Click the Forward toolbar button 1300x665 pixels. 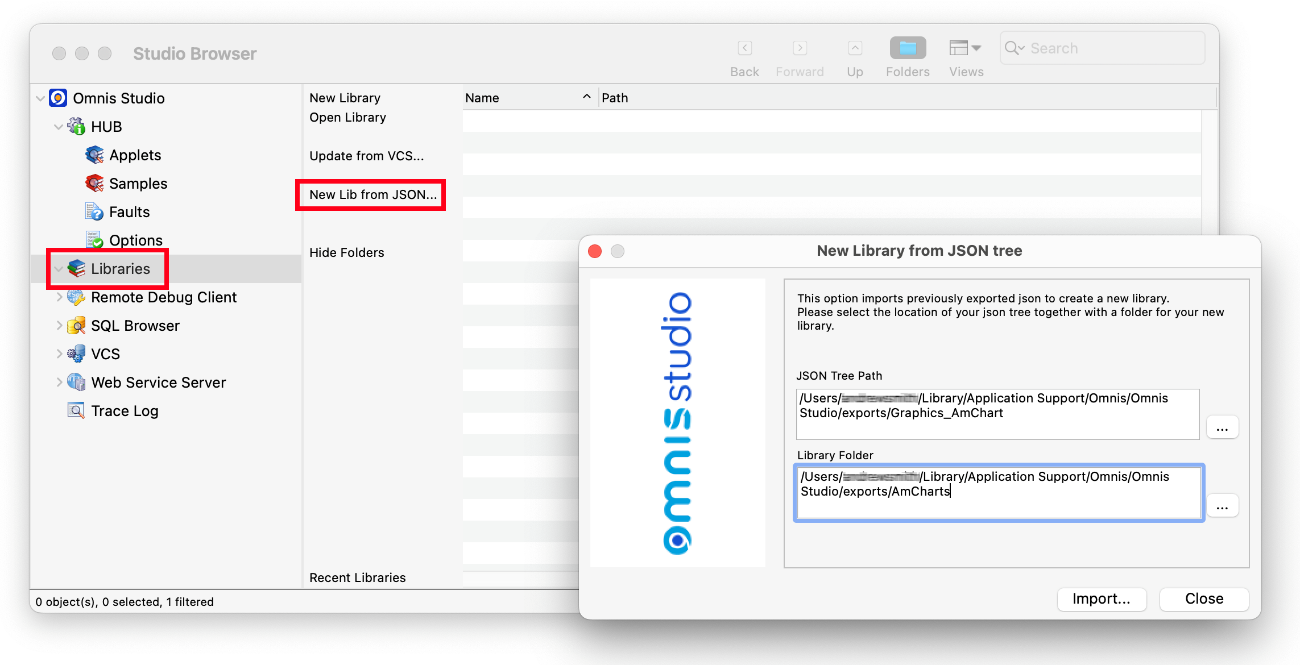pyautogui.click(x=800, y=57)
